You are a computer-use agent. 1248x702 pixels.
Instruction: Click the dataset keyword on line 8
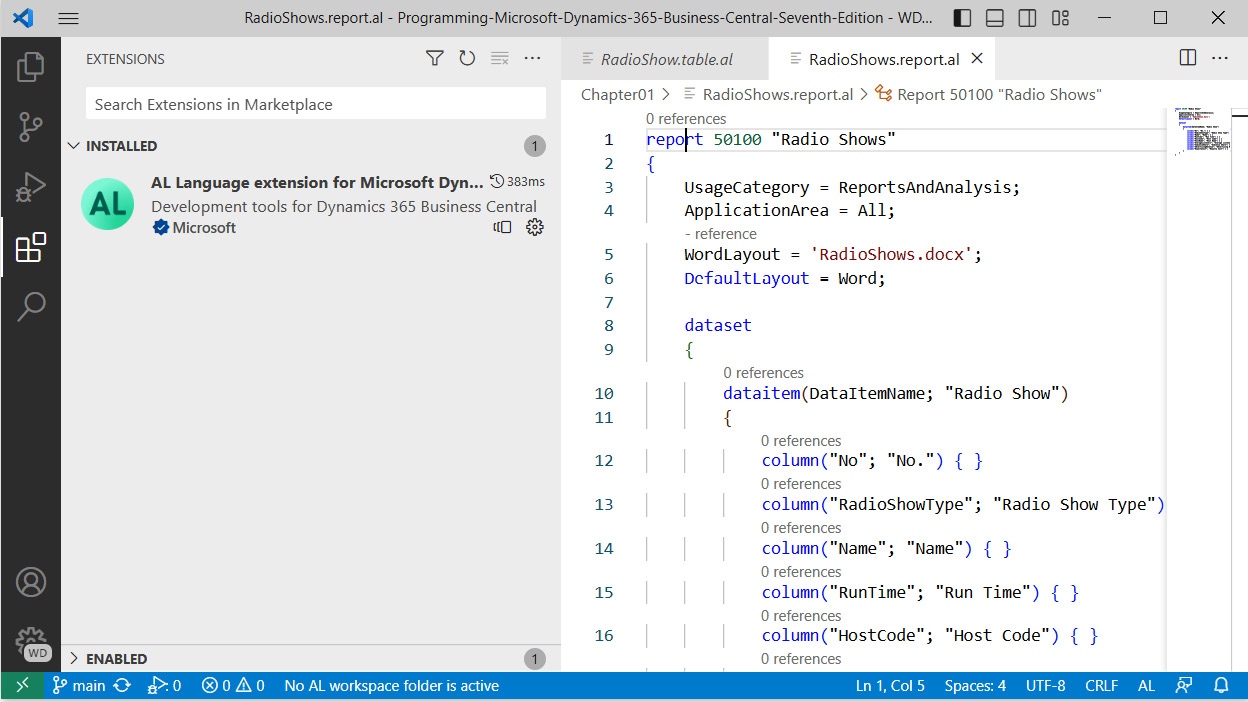coord(718,325)
